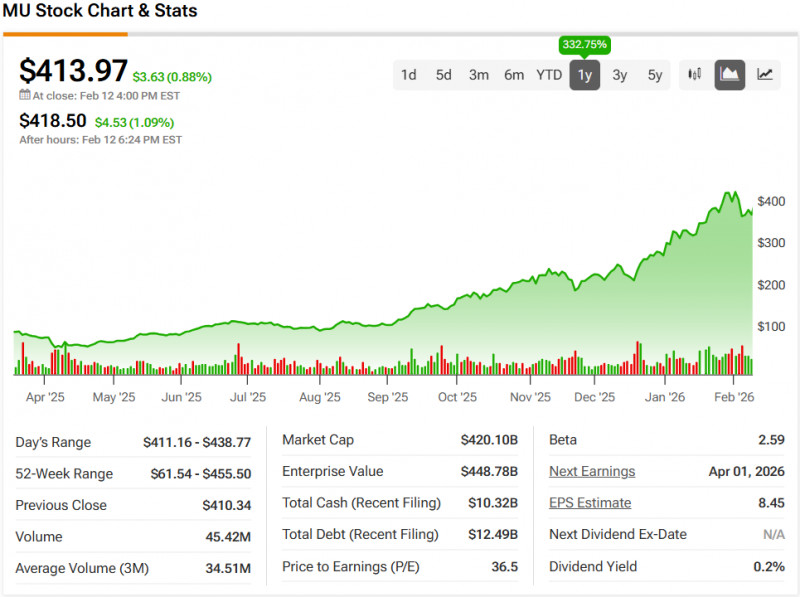Switch chart to 3y range

pyautogui.click(x=620, y=75)
